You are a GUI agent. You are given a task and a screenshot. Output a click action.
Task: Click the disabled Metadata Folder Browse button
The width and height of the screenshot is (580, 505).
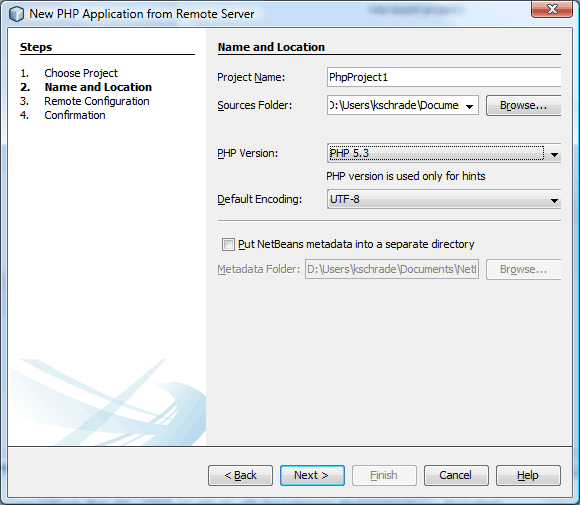[x=523, y=269]
